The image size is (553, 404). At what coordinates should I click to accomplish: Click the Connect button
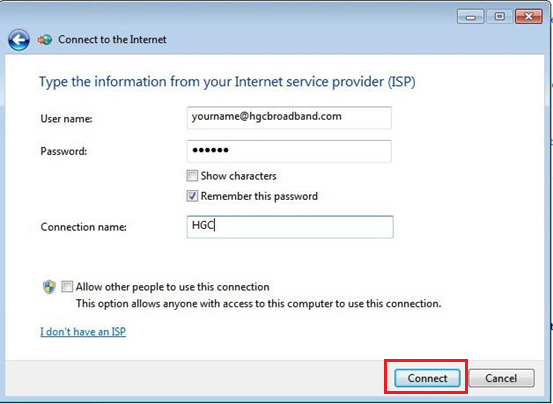[x=427, y=378]
